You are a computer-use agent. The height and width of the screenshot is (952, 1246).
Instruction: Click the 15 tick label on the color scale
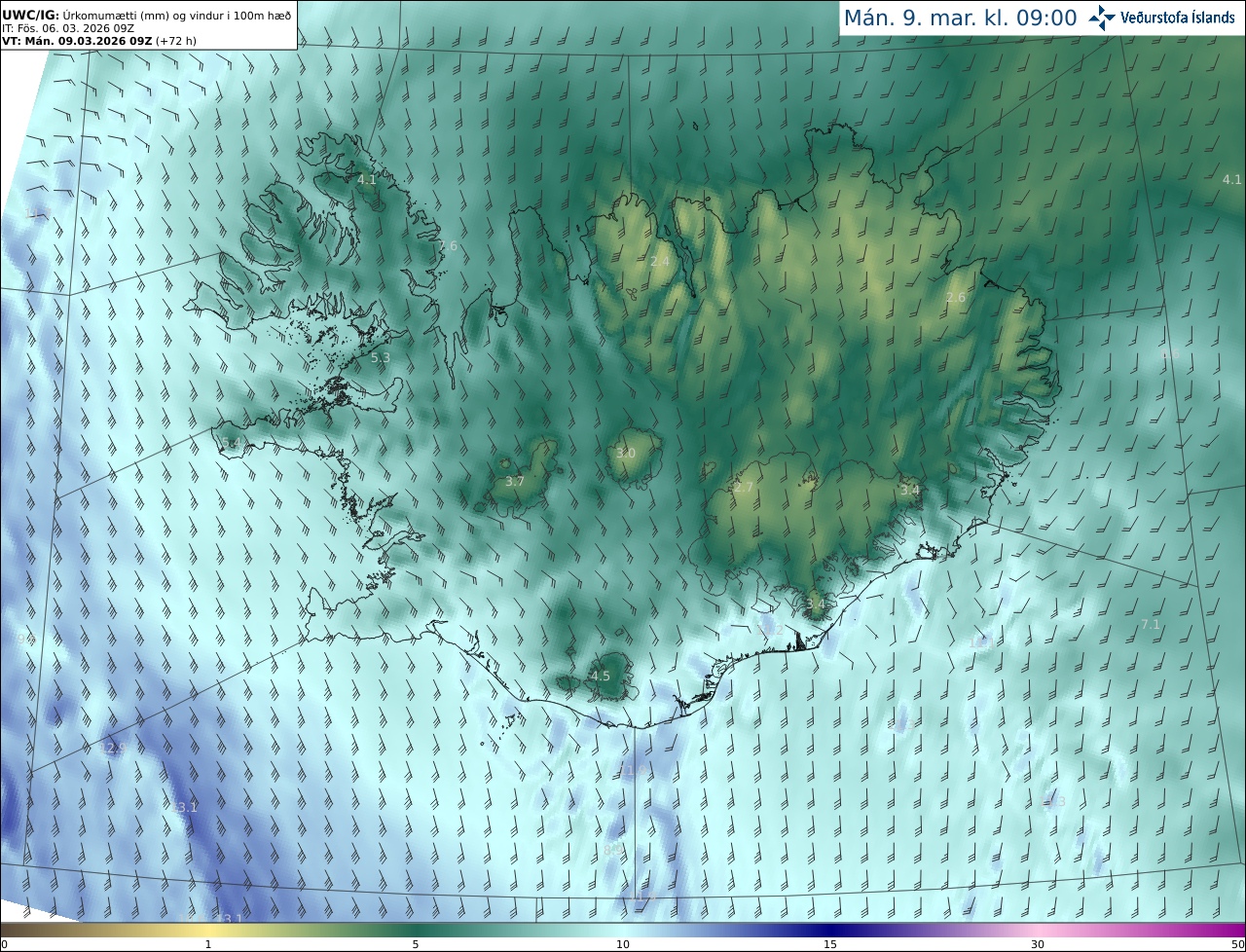click(830, 944)
